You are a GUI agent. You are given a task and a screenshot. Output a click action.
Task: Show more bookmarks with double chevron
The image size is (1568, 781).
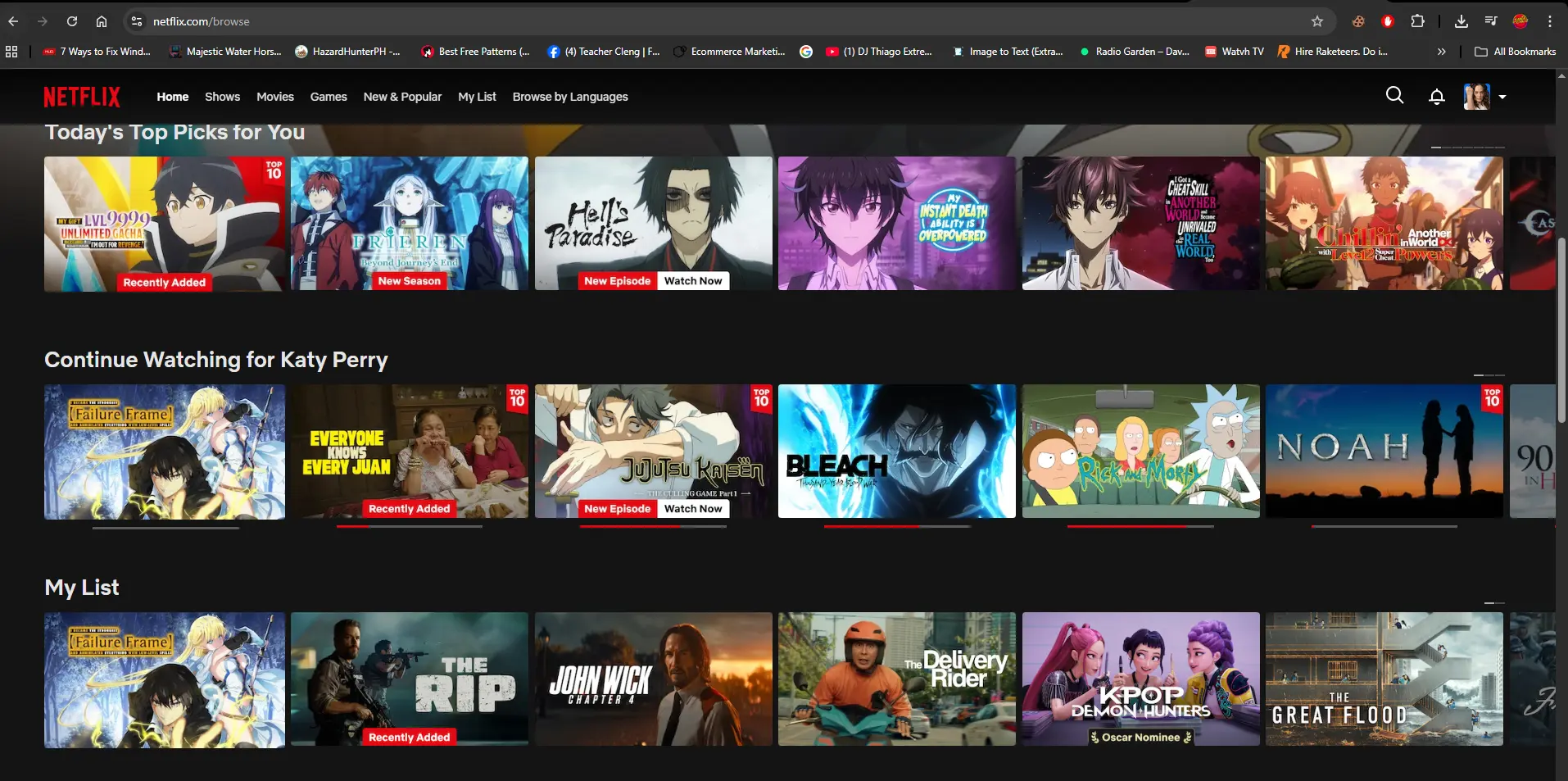point(1441,52)
